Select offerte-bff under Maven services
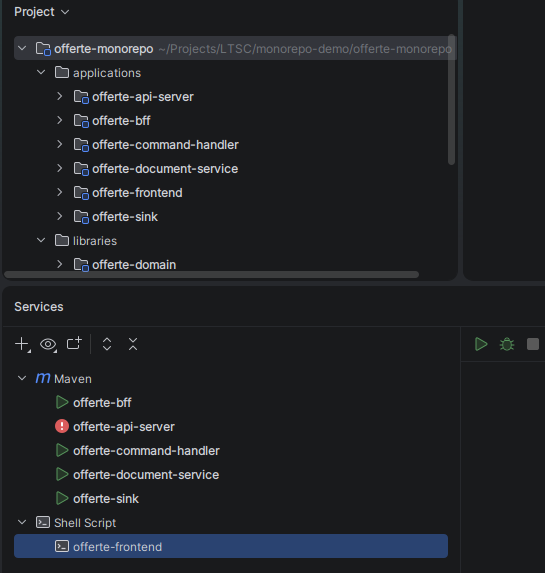The width and height of the screenshot is (545, 573). [102, 403]
